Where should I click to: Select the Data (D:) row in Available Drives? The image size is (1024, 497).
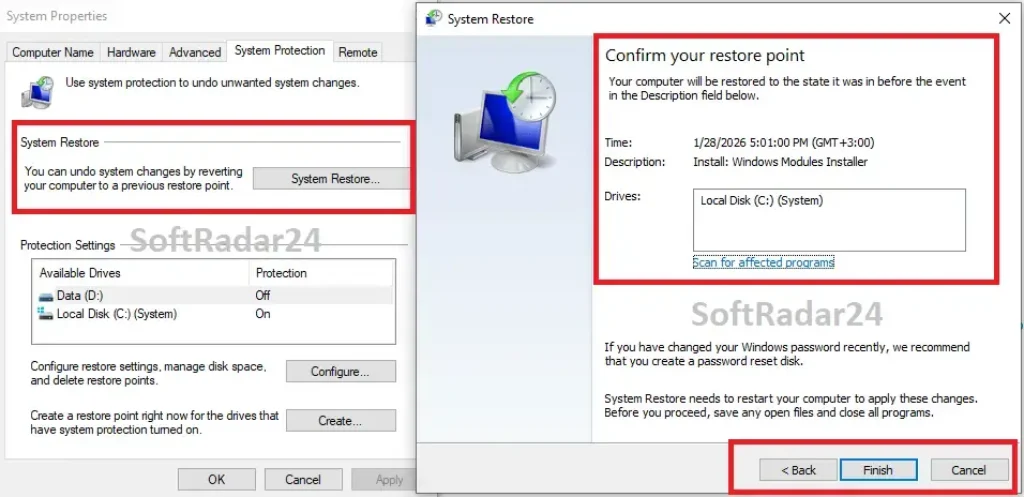pos(213,296)
